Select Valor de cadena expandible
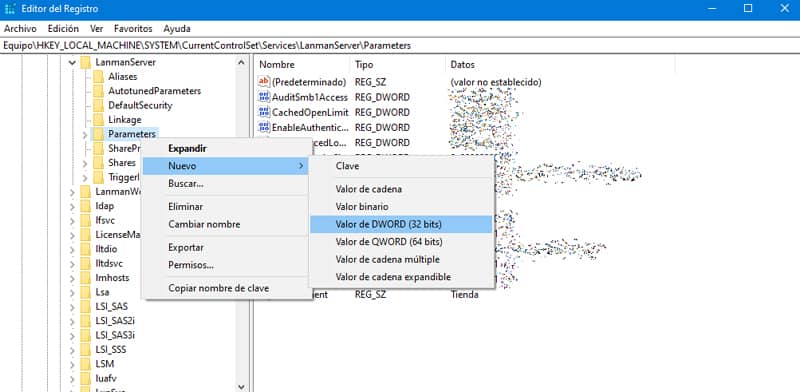 pyautogui.click(x=401, y=277)
